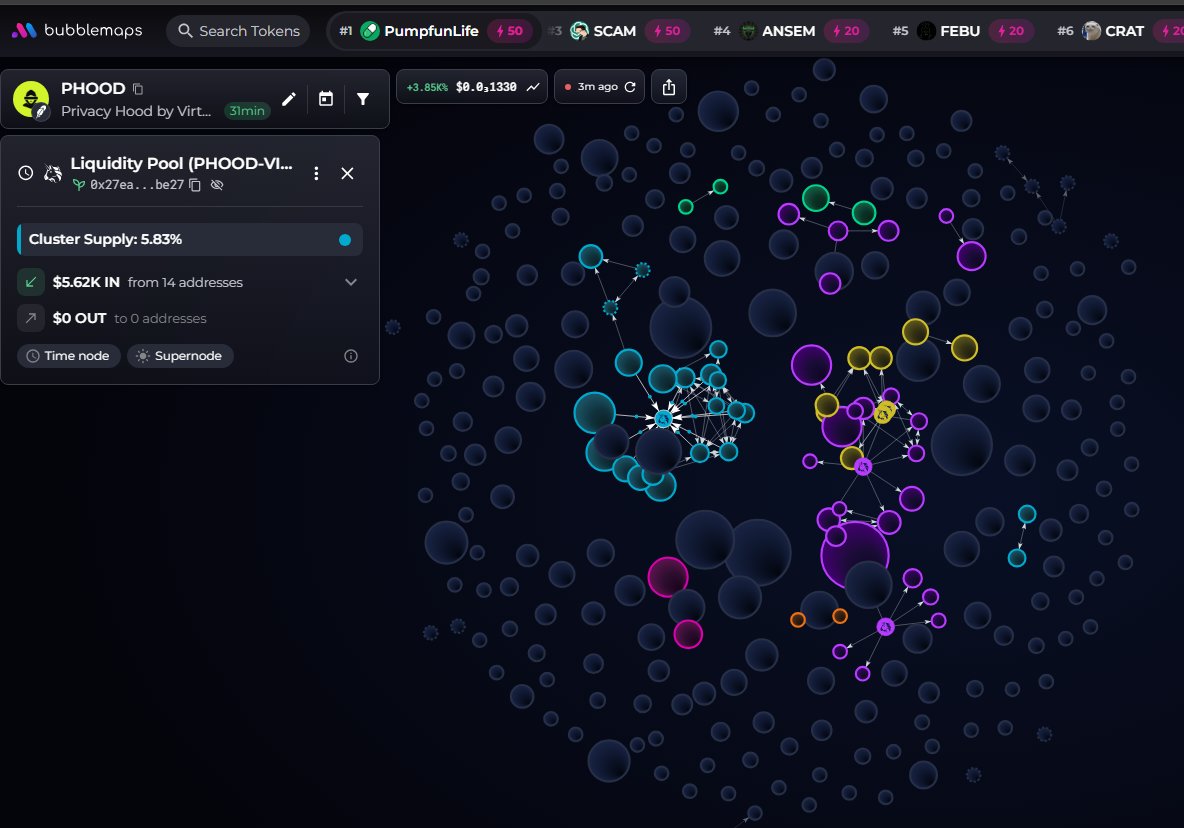The image size is (1184, 828).
Task: Click the pencil edit icon
Action: (x=288, y=99)
